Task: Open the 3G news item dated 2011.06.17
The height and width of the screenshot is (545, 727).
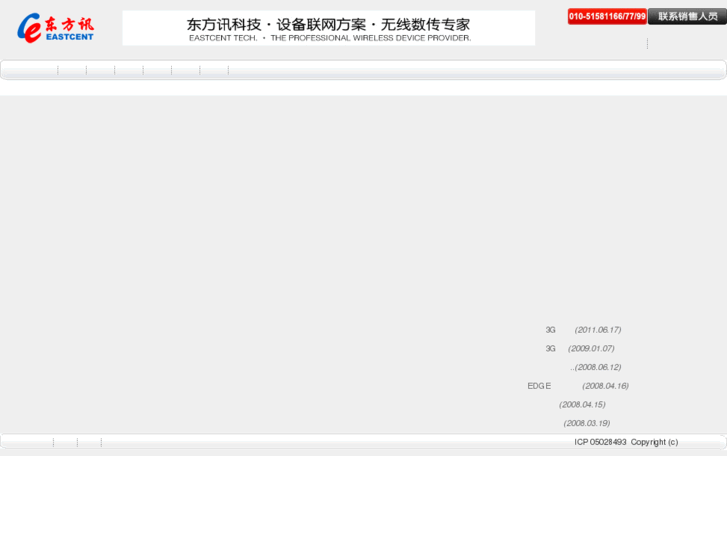Action: 583,330
